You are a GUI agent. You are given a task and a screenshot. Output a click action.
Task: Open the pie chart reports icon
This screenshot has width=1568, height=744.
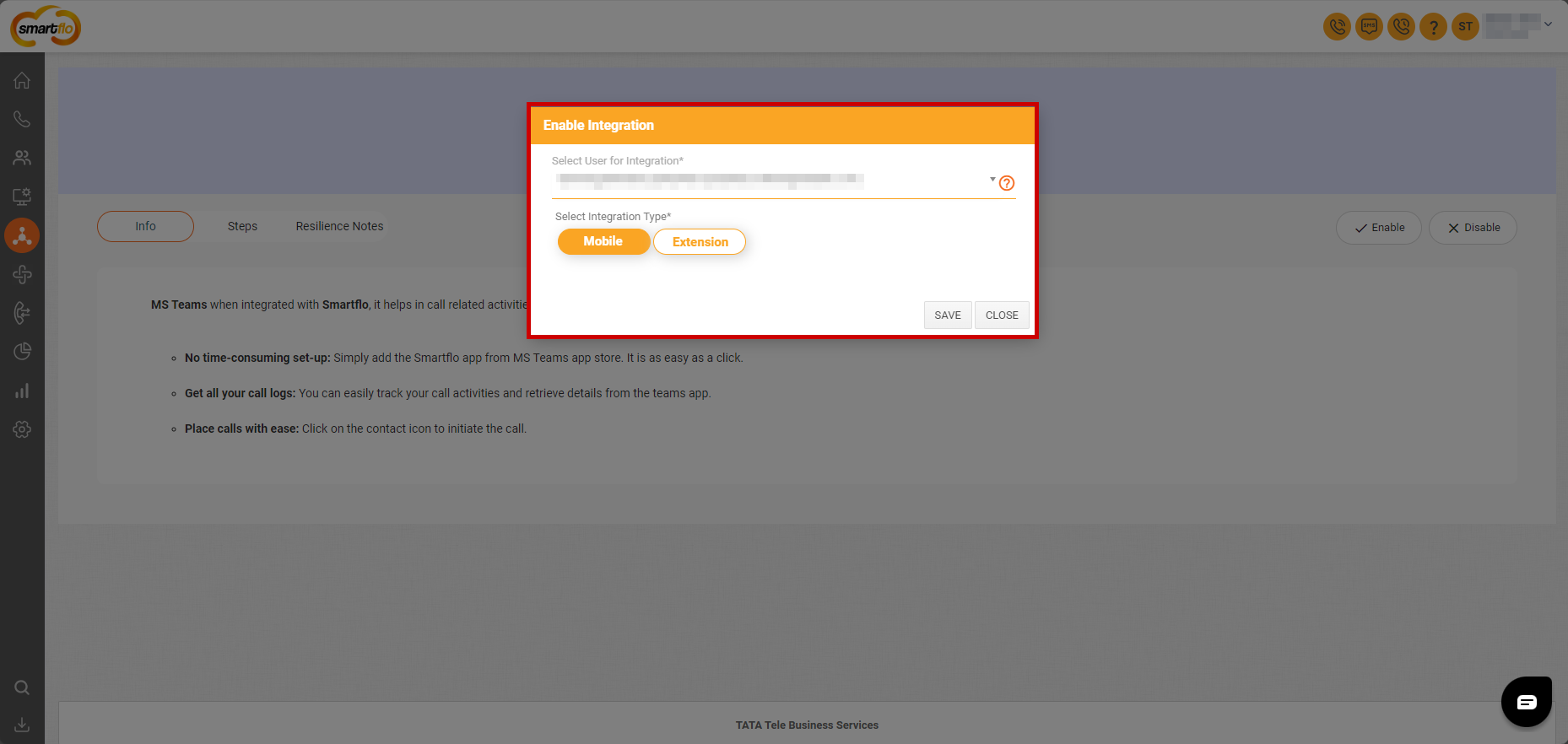(22, 352)
